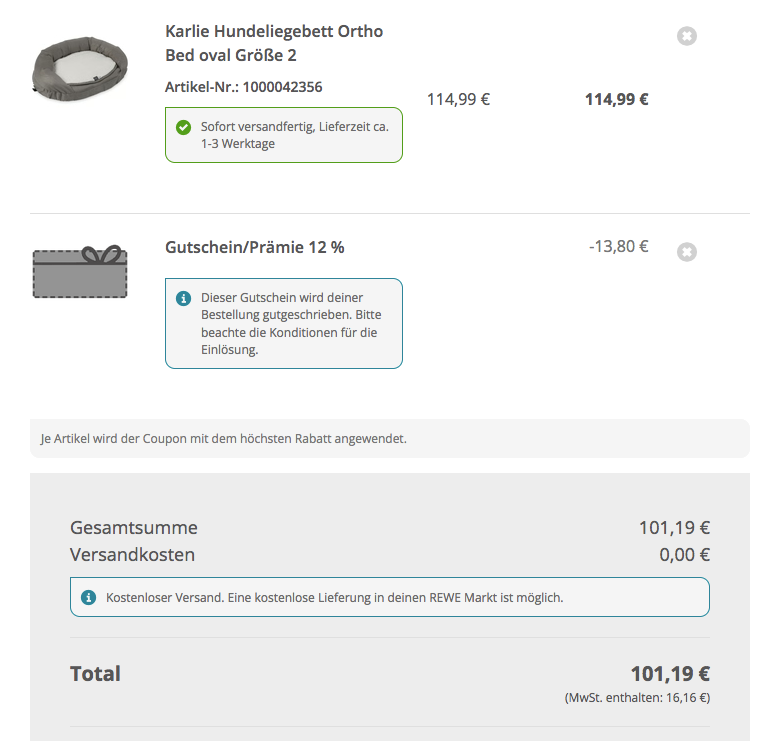The height and width of the screenshot is (741, 769).
Task: Click the gift voucher card icon
Action: [x=80, y=272]
